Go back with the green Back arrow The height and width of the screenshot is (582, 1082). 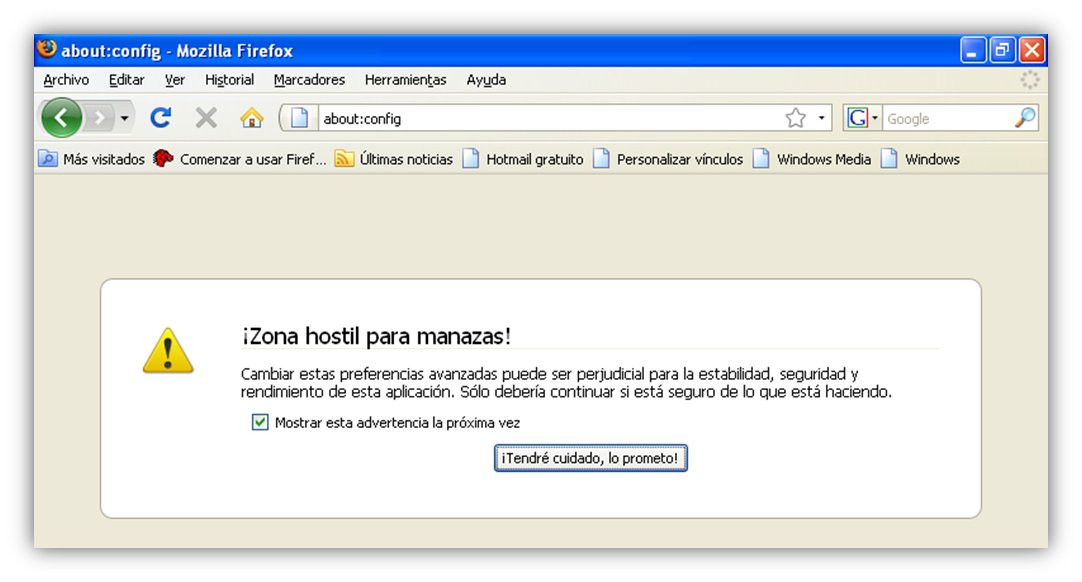tap(61, 118)
